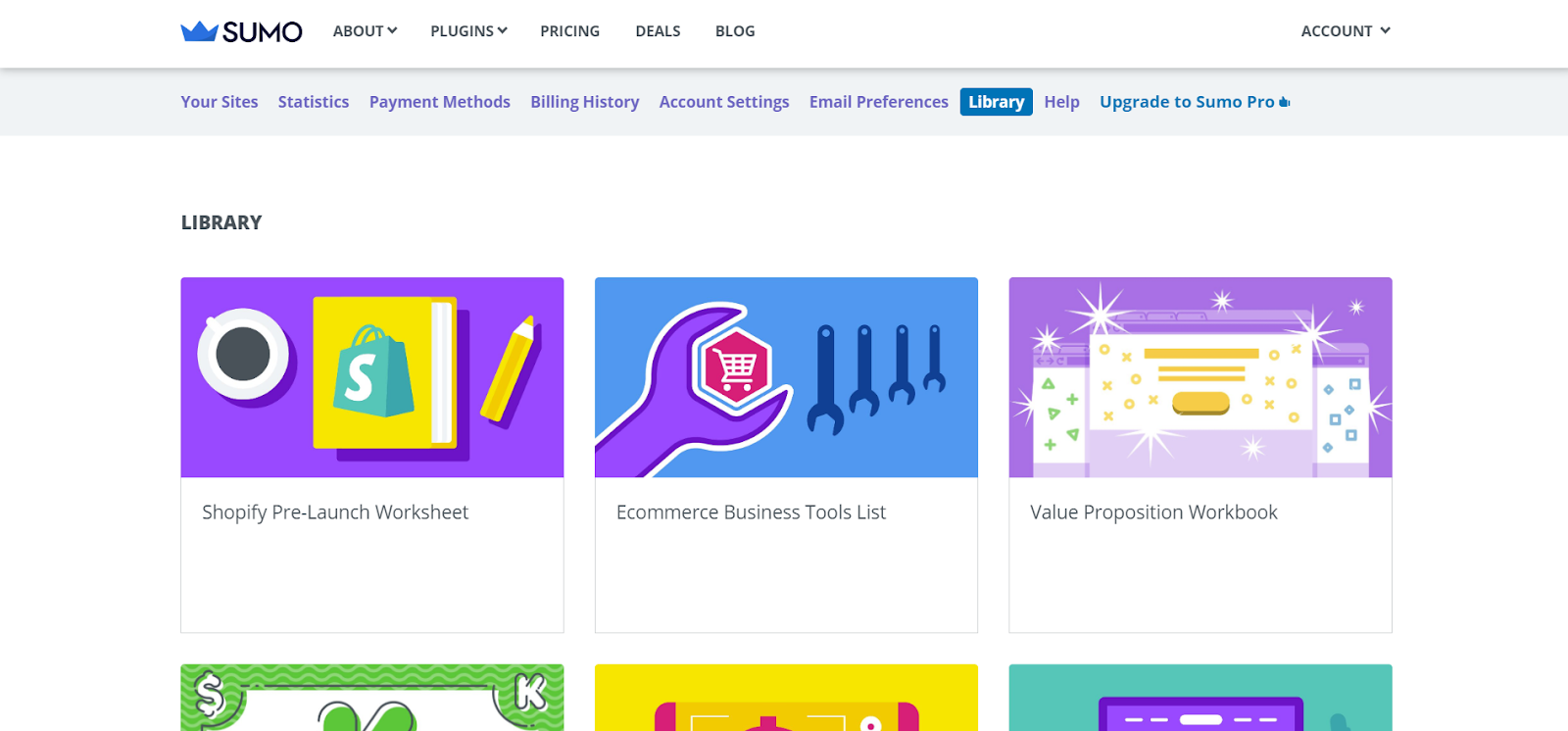
Task: Open the green dollar-sign resource thumbnail
Action: pos(372,698)
